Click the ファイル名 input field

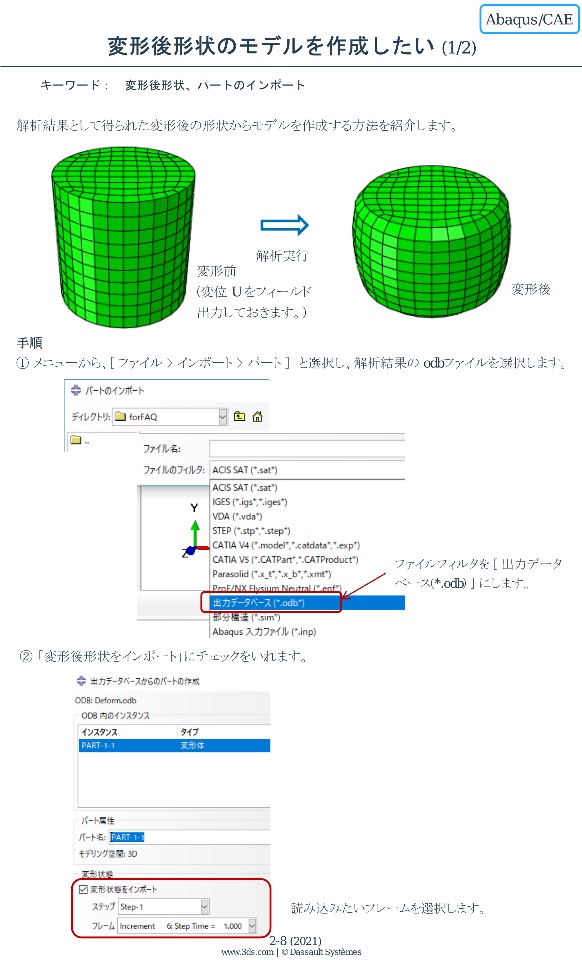(x=307, y=448)
